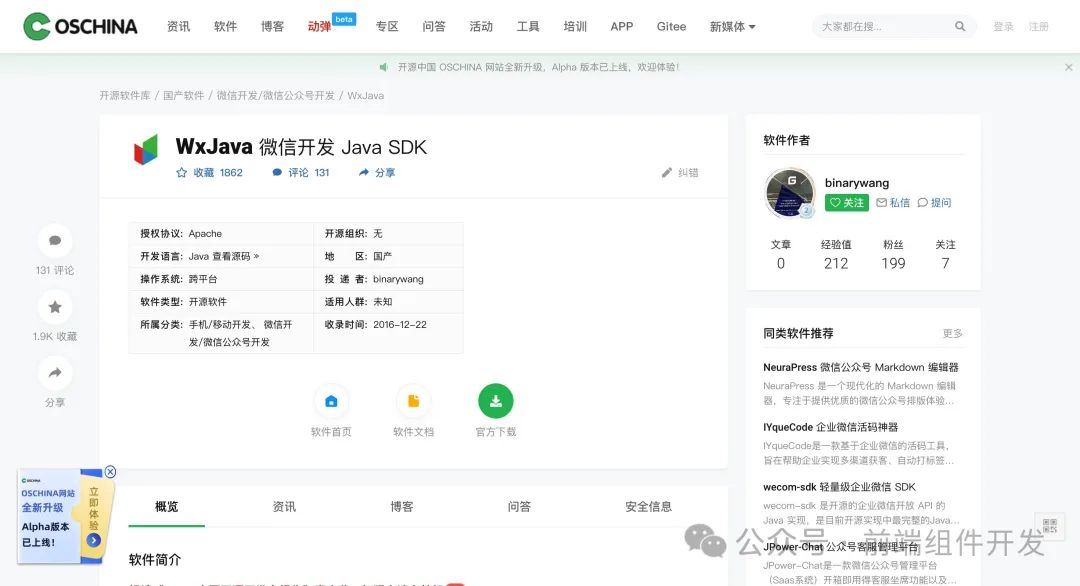Focus the 大家都在搜 search field

pos(884,26)
